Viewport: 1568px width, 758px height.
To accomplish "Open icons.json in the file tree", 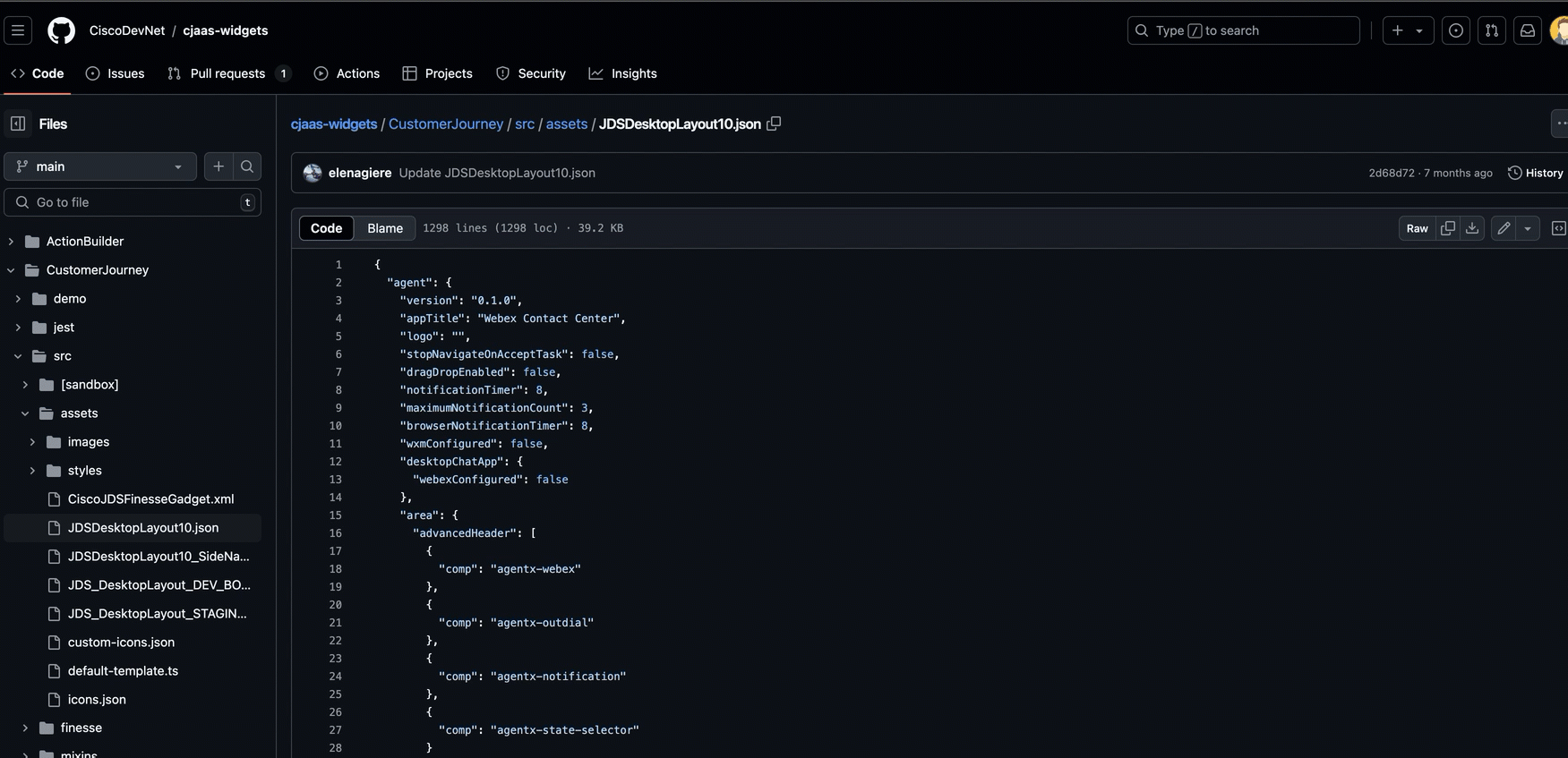I will [x=97, y=700].
